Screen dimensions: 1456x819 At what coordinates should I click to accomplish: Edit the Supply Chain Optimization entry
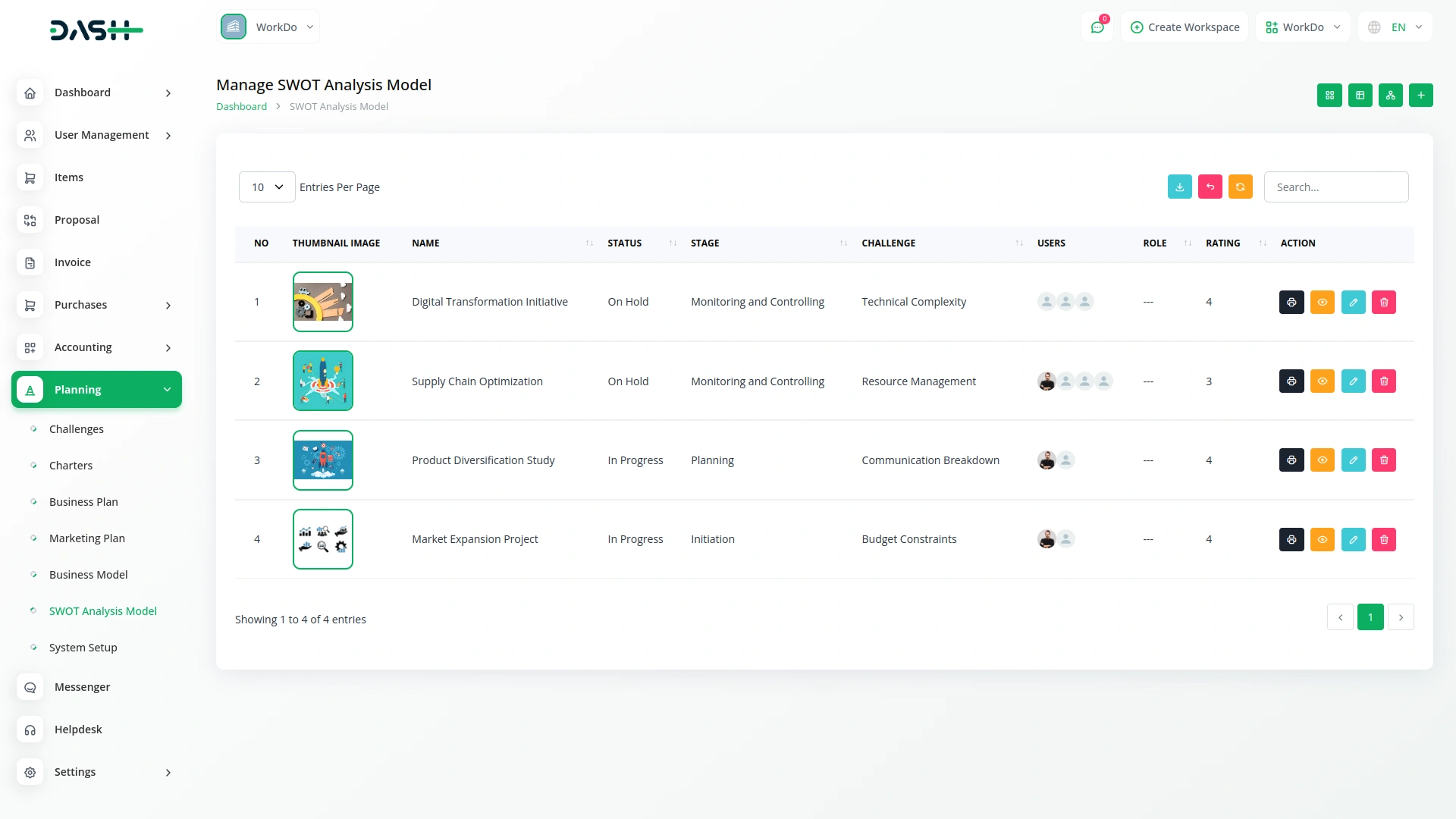point(1353,381)
